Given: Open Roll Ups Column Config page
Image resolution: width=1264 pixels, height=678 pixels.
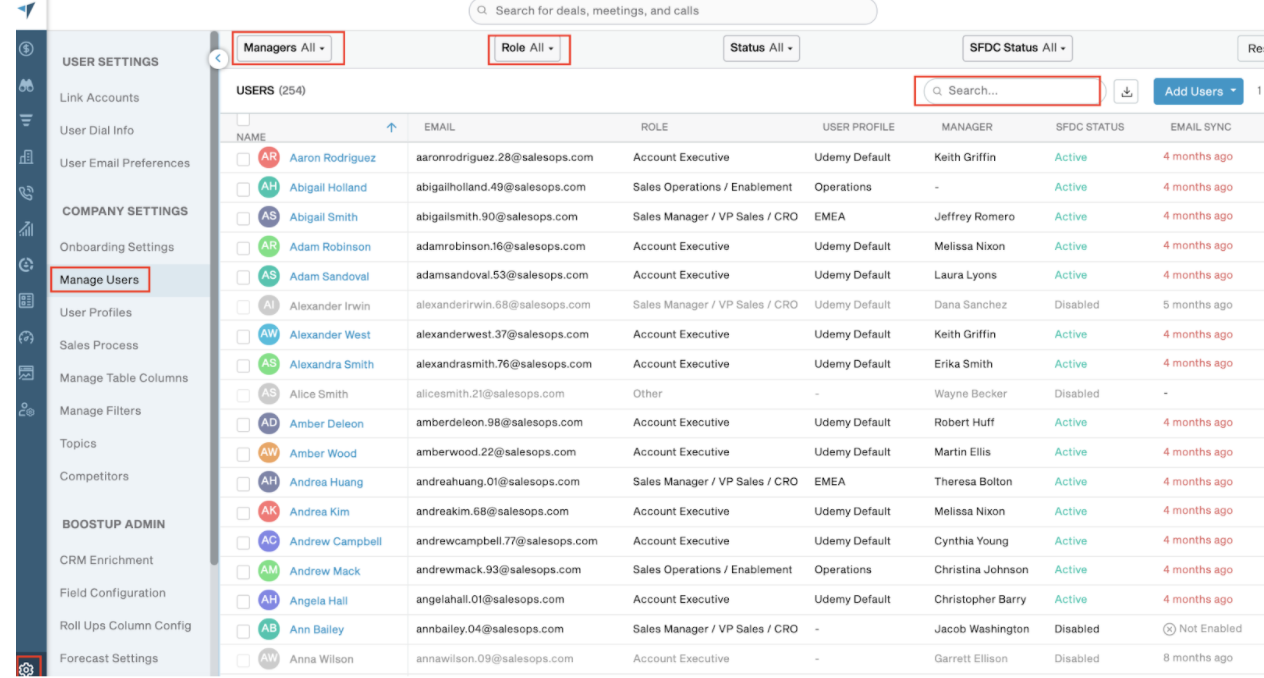Looking at the screenshot, I should pos(125,626).
